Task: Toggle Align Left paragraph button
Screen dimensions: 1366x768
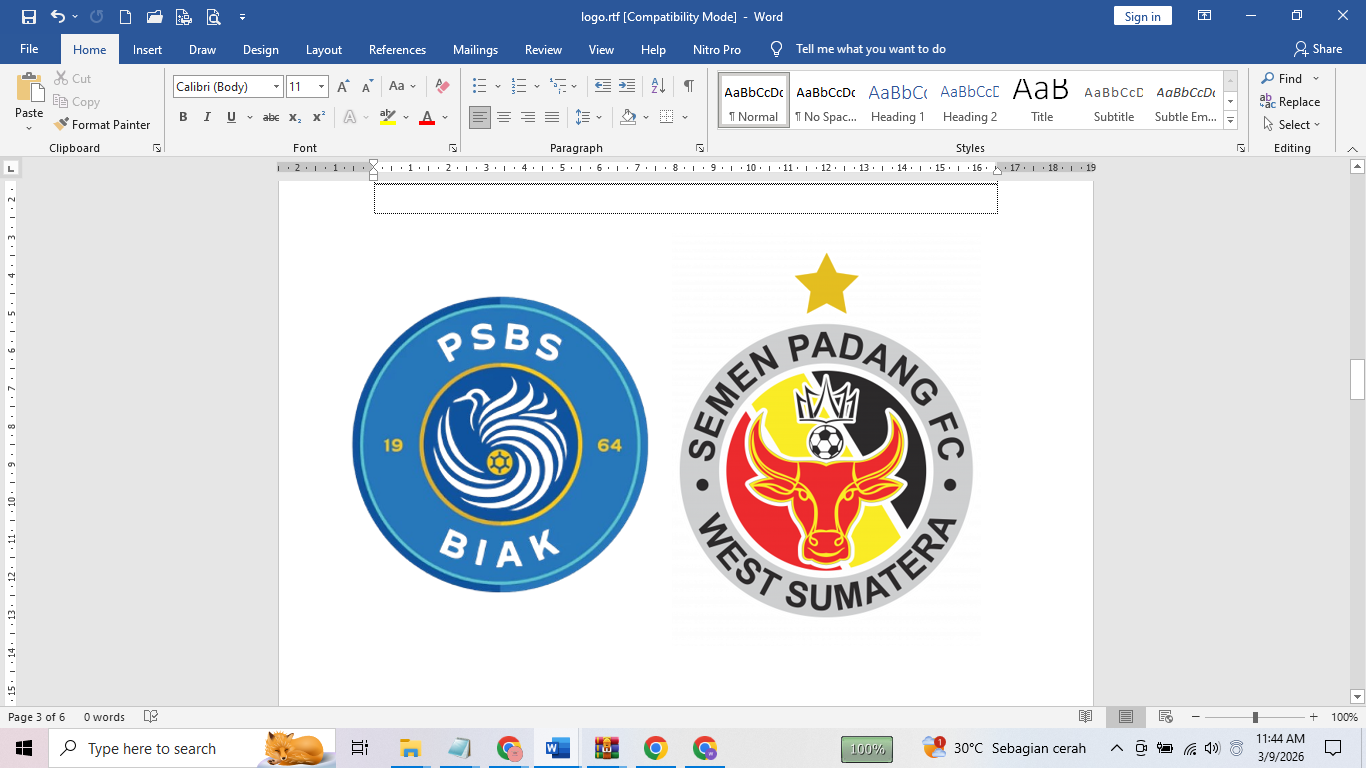Action: click(x=480, y=117)
